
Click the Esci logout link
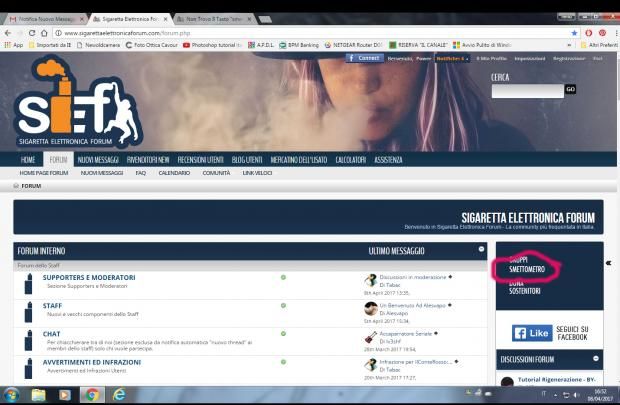click(597, 59)
